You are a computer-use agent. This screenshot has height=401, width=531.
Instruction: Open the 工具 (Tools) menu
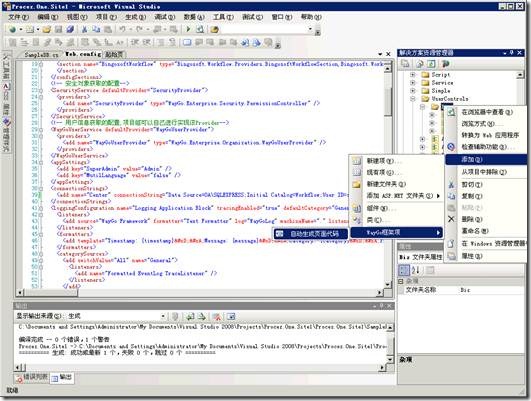[x=223, y=17]
